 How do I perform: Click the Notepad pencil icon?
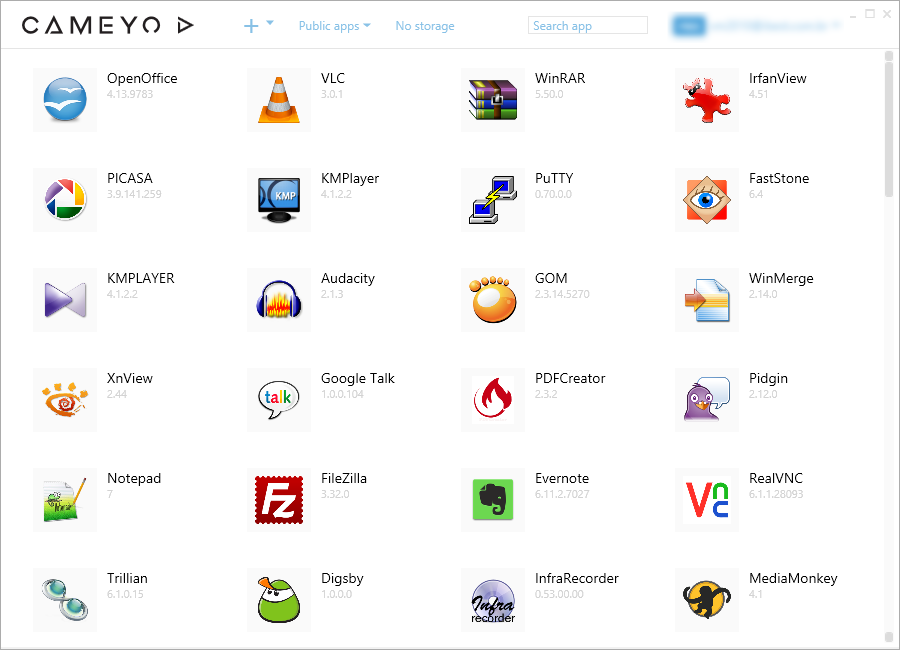point(65,500)
